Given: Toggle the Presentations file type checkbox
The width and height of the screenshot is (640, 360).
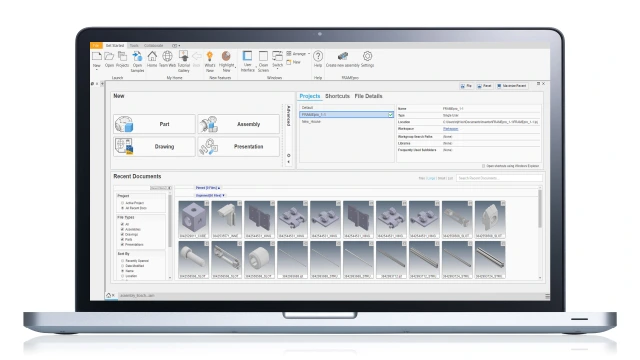Looking at the screenshot, I should pos(122,244).
